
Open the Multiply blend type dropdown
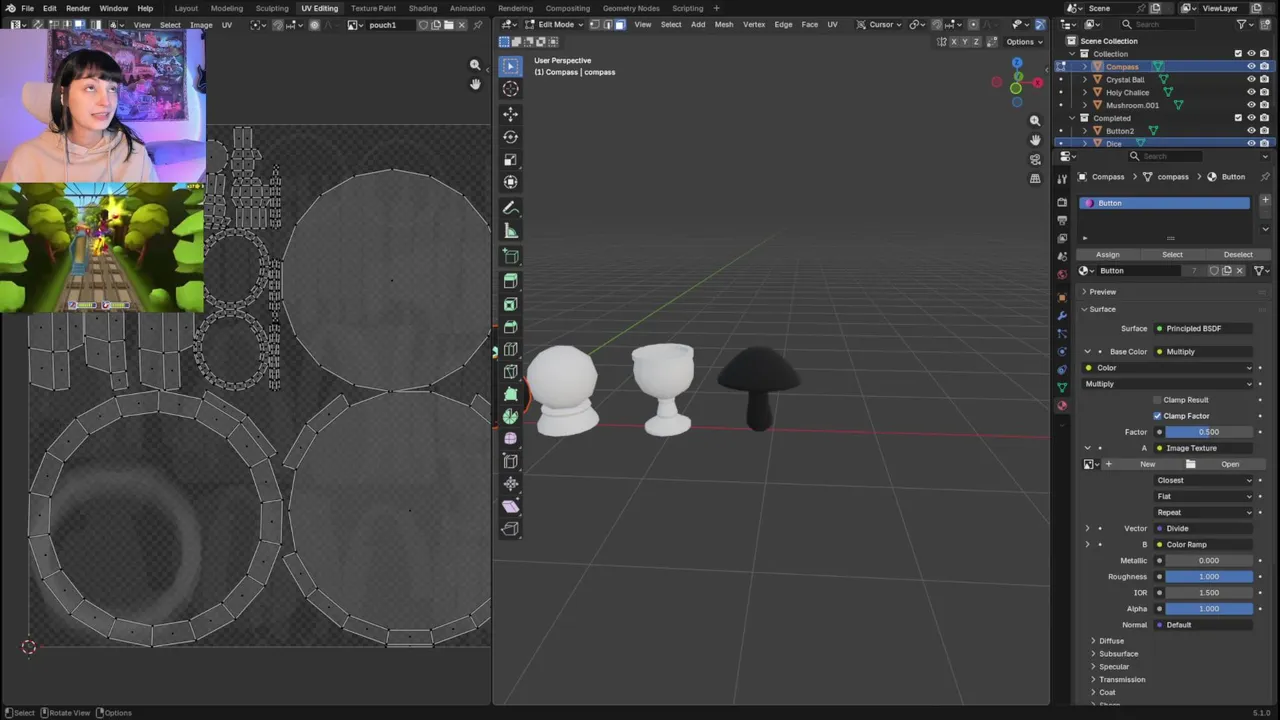(x=1166, y=384)
